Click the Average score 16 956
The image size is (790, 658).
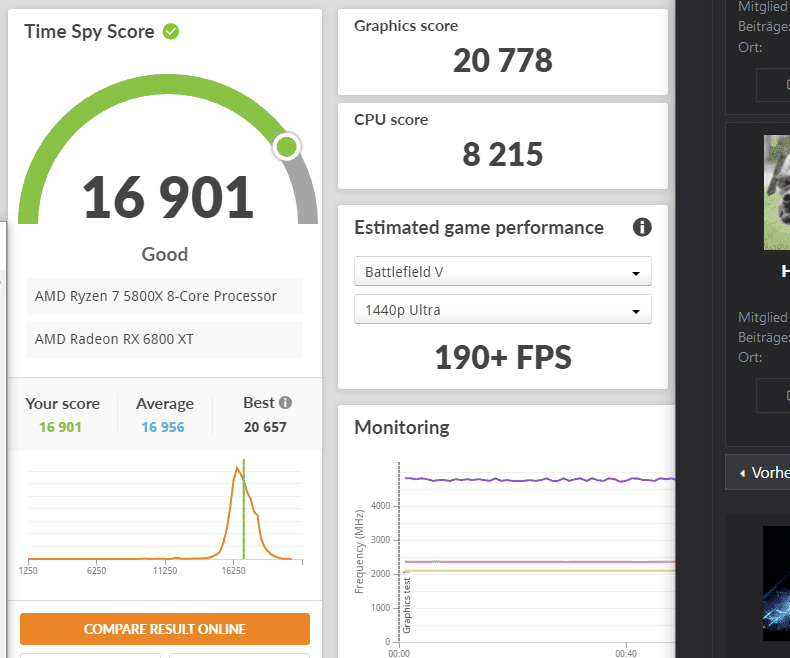click(x=163, y=427)
